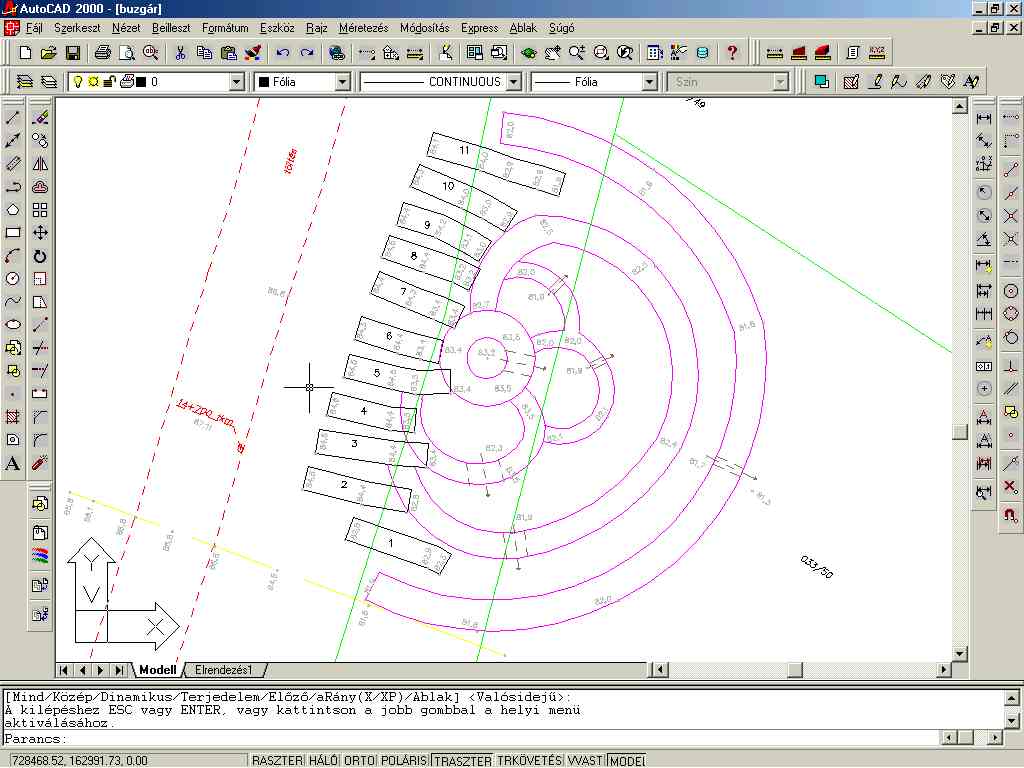The image size is (1024, 768).
Task: Expand the layer list dropdown
Action: (x=237, y=82)
